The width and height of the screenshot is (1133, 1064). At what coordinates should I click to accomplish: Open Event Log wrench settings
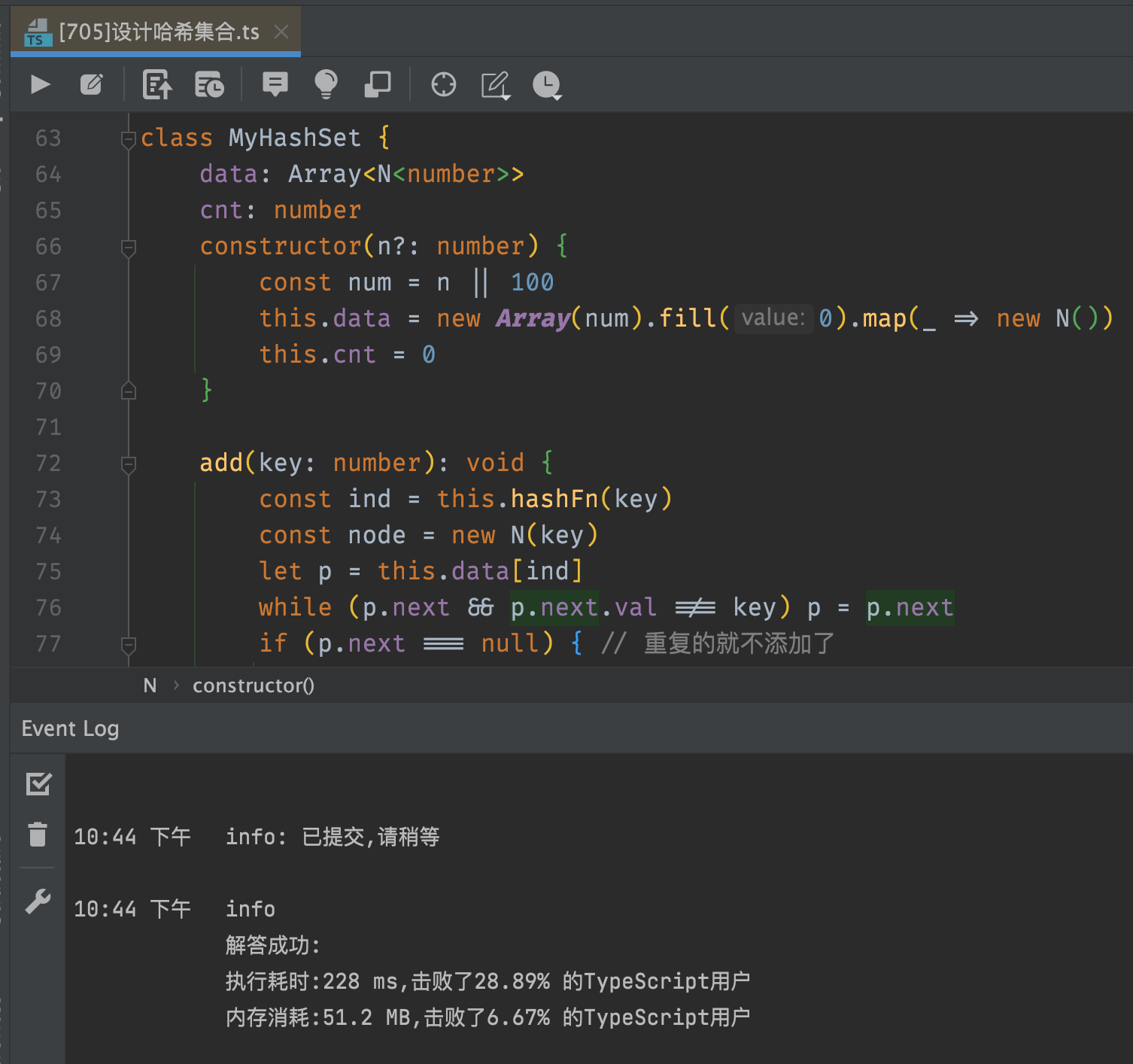click(38, 901)
